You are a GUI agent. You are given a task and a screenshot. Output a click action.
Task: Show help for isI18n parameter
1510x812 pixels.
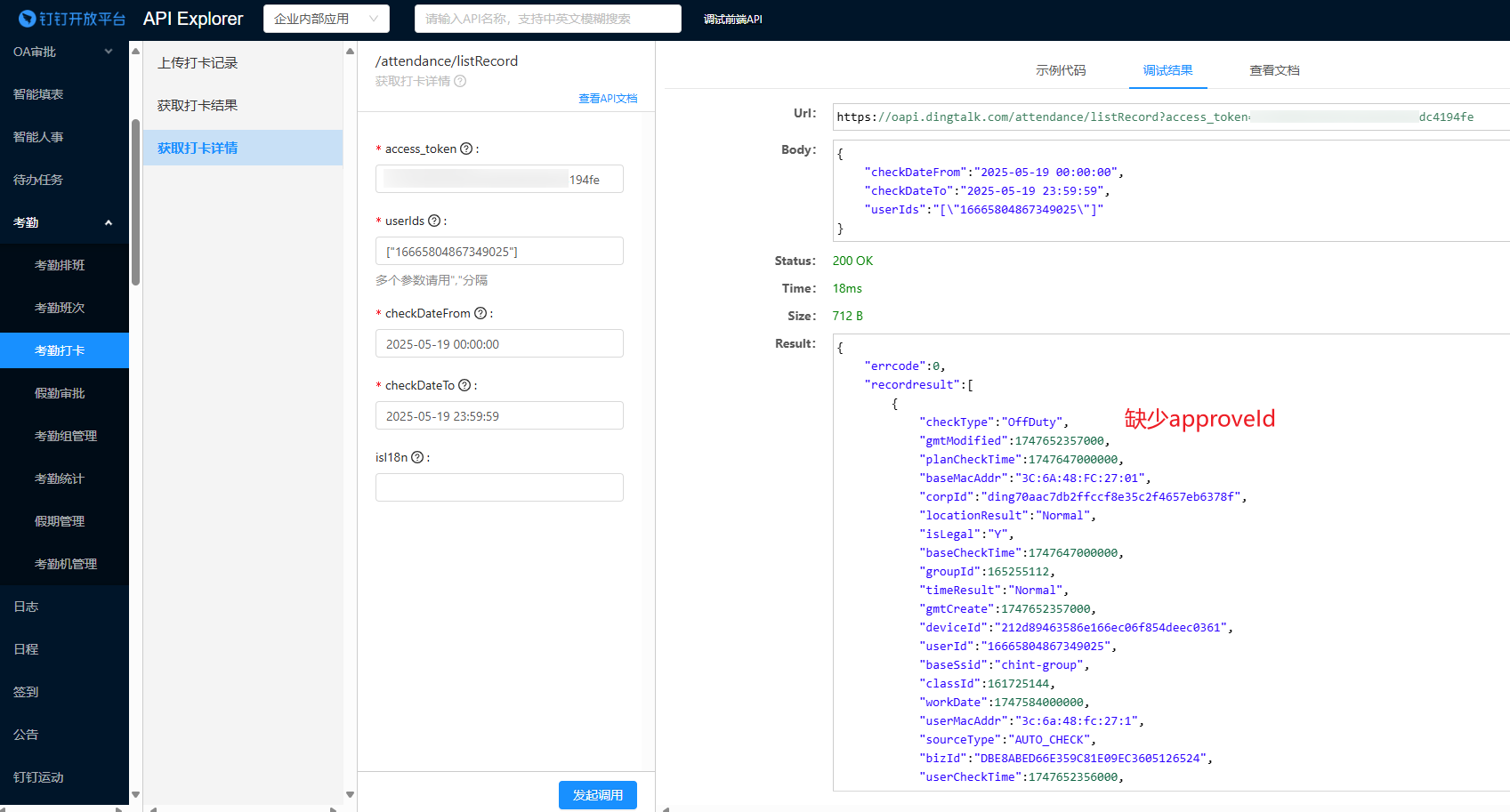(417, 457)
